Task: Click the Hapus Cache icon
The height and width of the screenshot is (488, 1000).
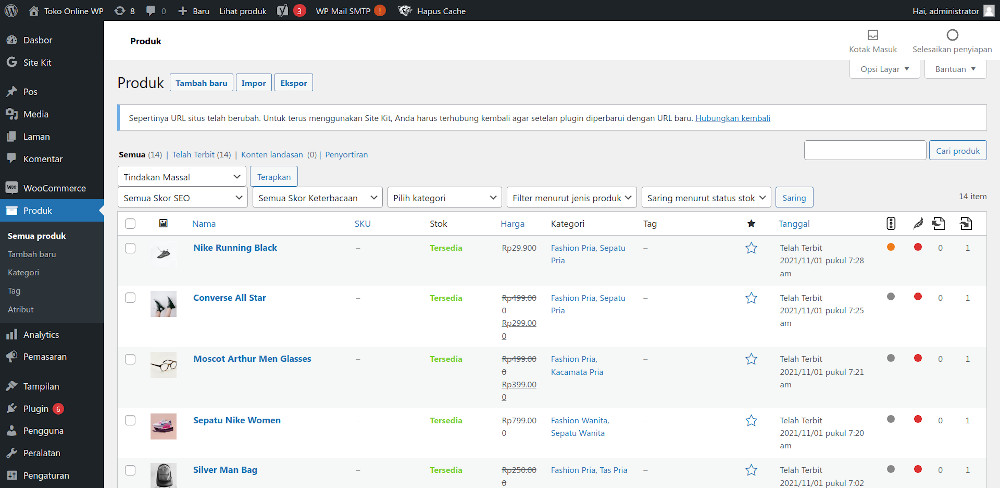Action: click(405, 11)
